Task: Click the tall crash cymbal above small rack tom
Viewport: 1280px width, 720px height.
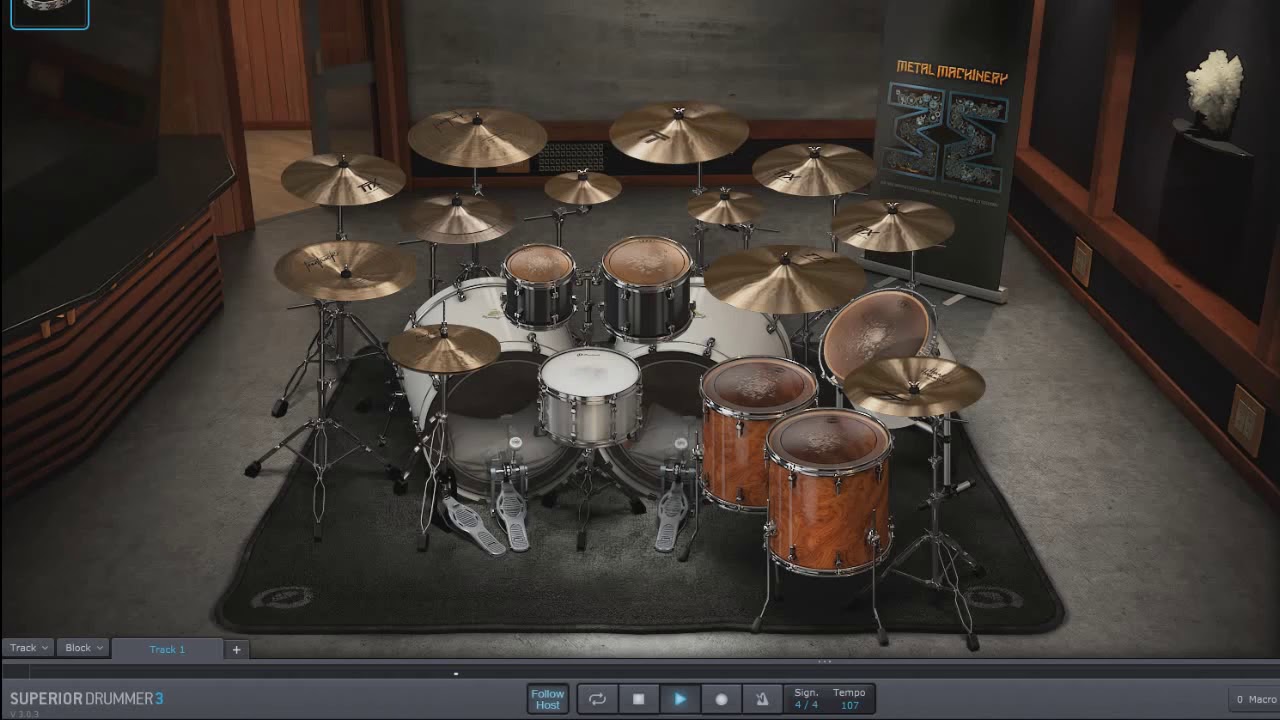Action: coord(477,137)
